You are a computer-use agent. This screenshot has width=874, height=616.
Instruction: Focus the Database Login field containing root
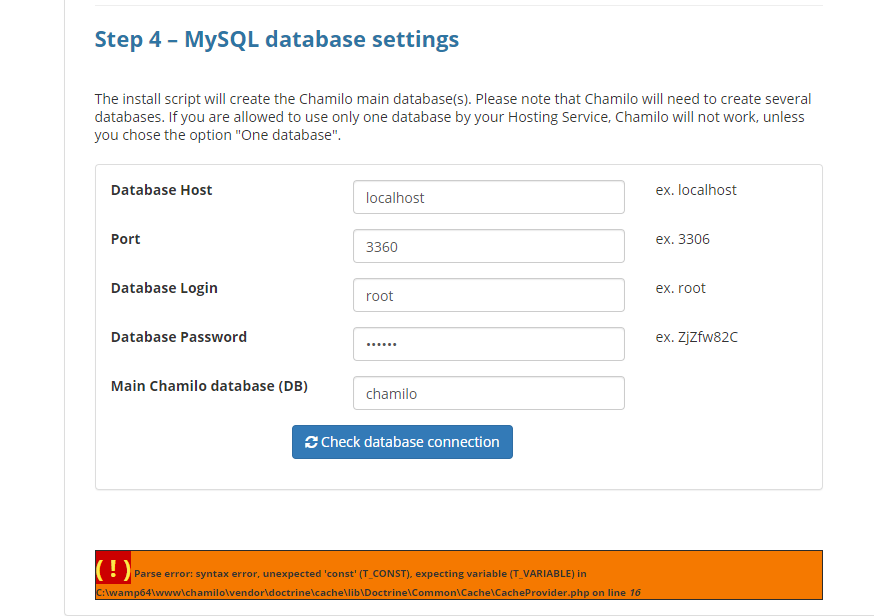(x=488, y=295)
